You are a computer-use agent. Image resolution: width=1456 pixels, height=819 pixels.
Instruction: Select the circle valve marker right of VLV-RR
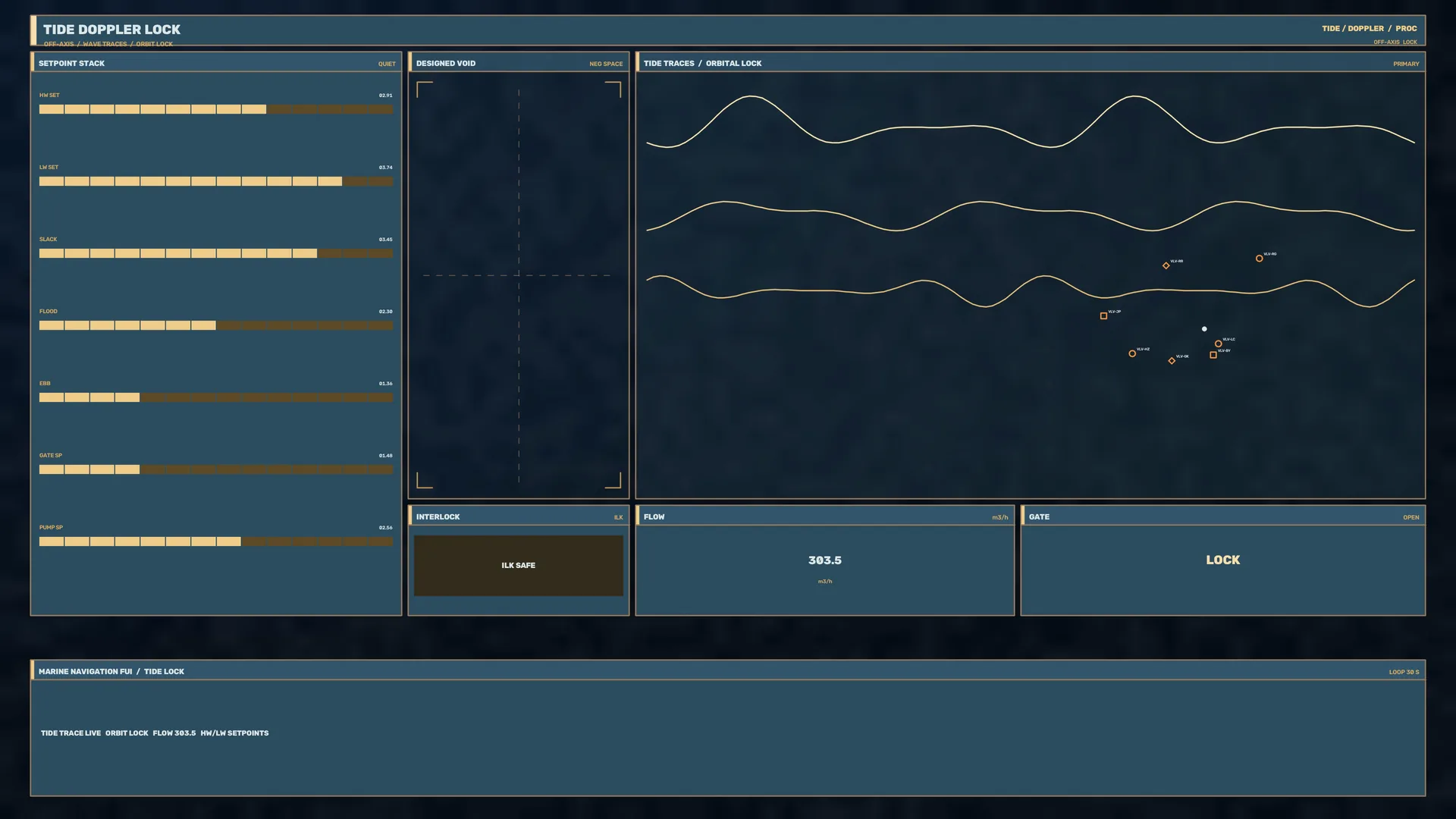1260,259
